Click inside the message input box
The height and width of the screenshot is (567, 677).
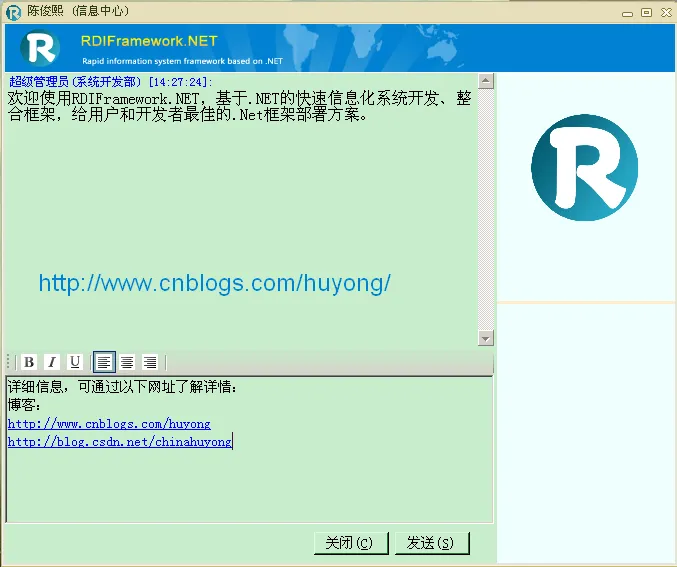pos(249,450)
